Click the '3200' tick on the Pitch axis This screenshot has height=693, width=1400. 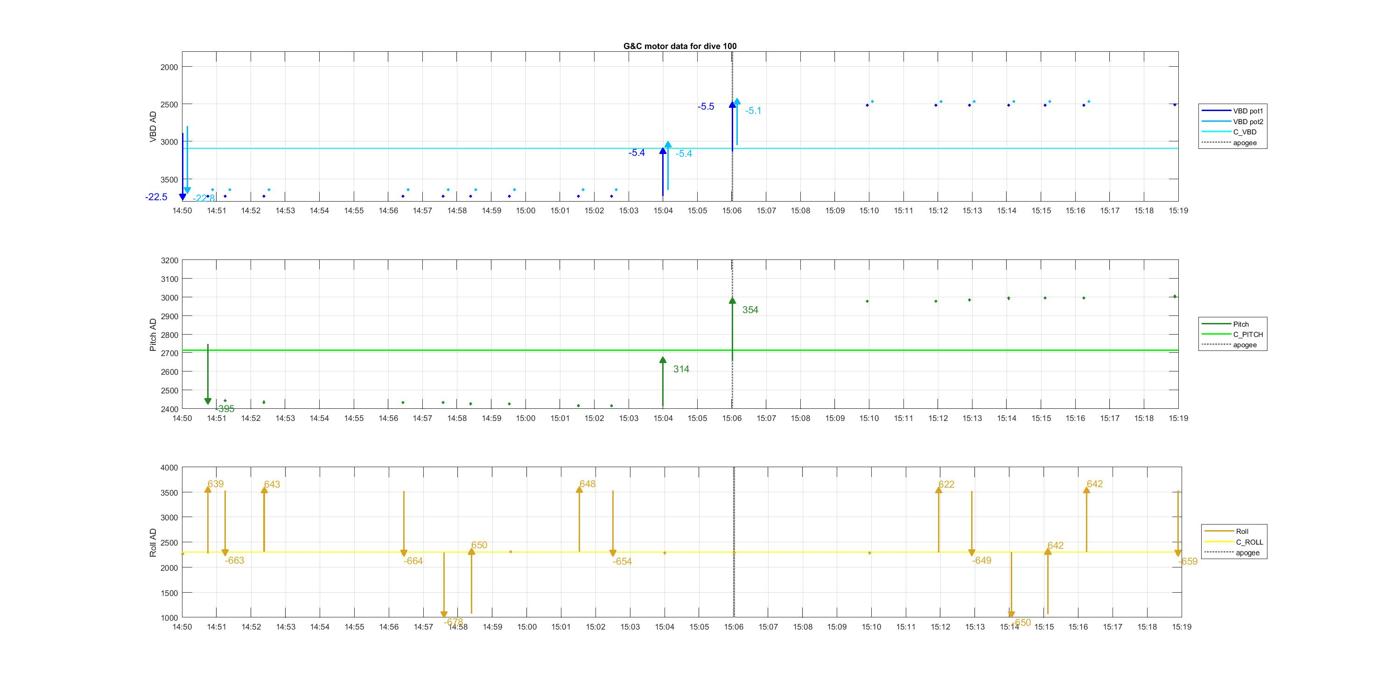(169, 260)
